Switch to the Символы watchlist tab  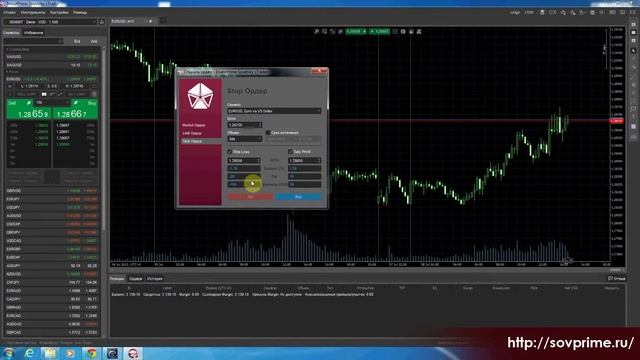click(x=11, y=33)
